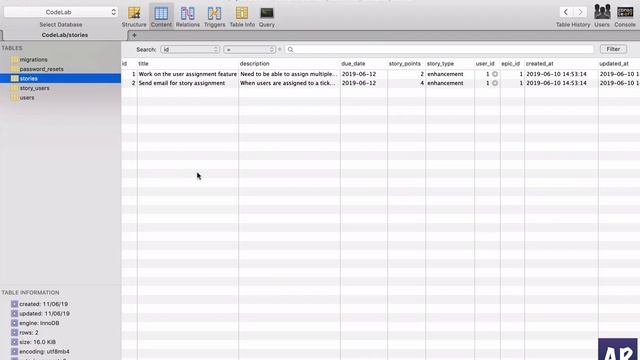Screen dimensions: 640x360
Task: Select story_points value 4 cell
Action: click(406, 83)
